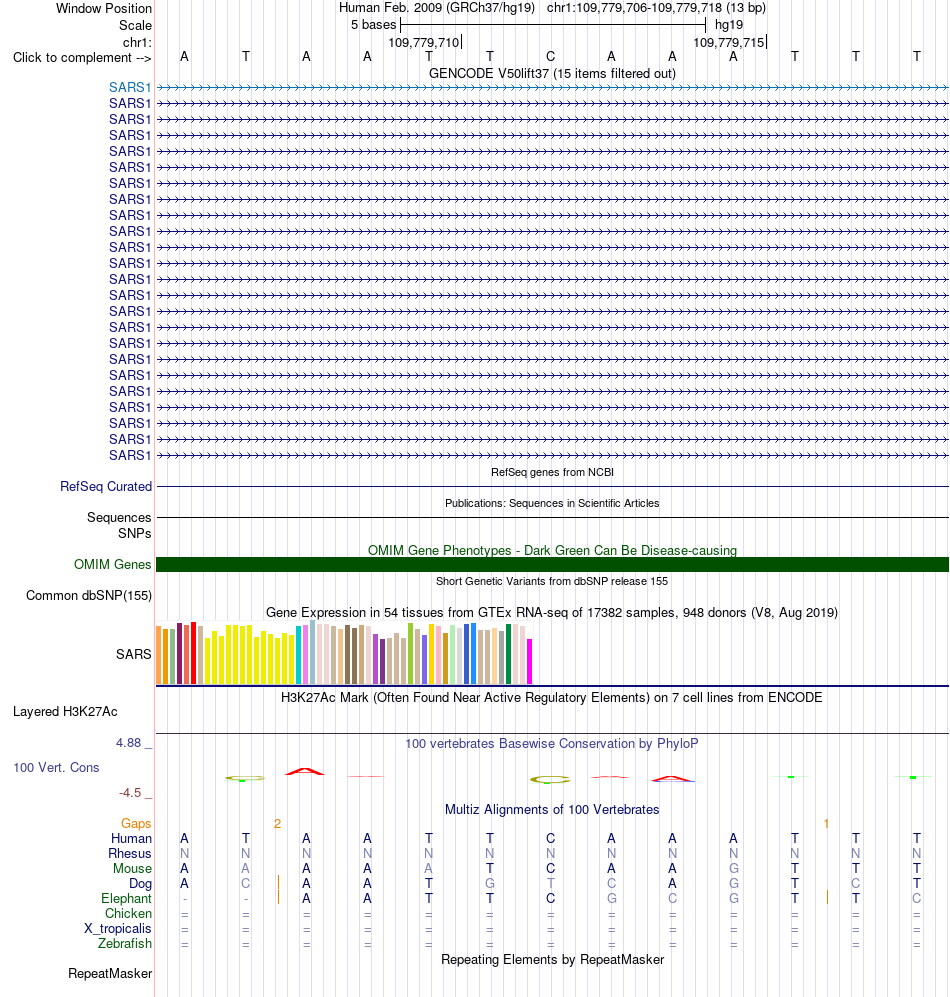Click the 109,779,710 coordinate tick
The image size is (950, 997).
(x=424, y=43)
